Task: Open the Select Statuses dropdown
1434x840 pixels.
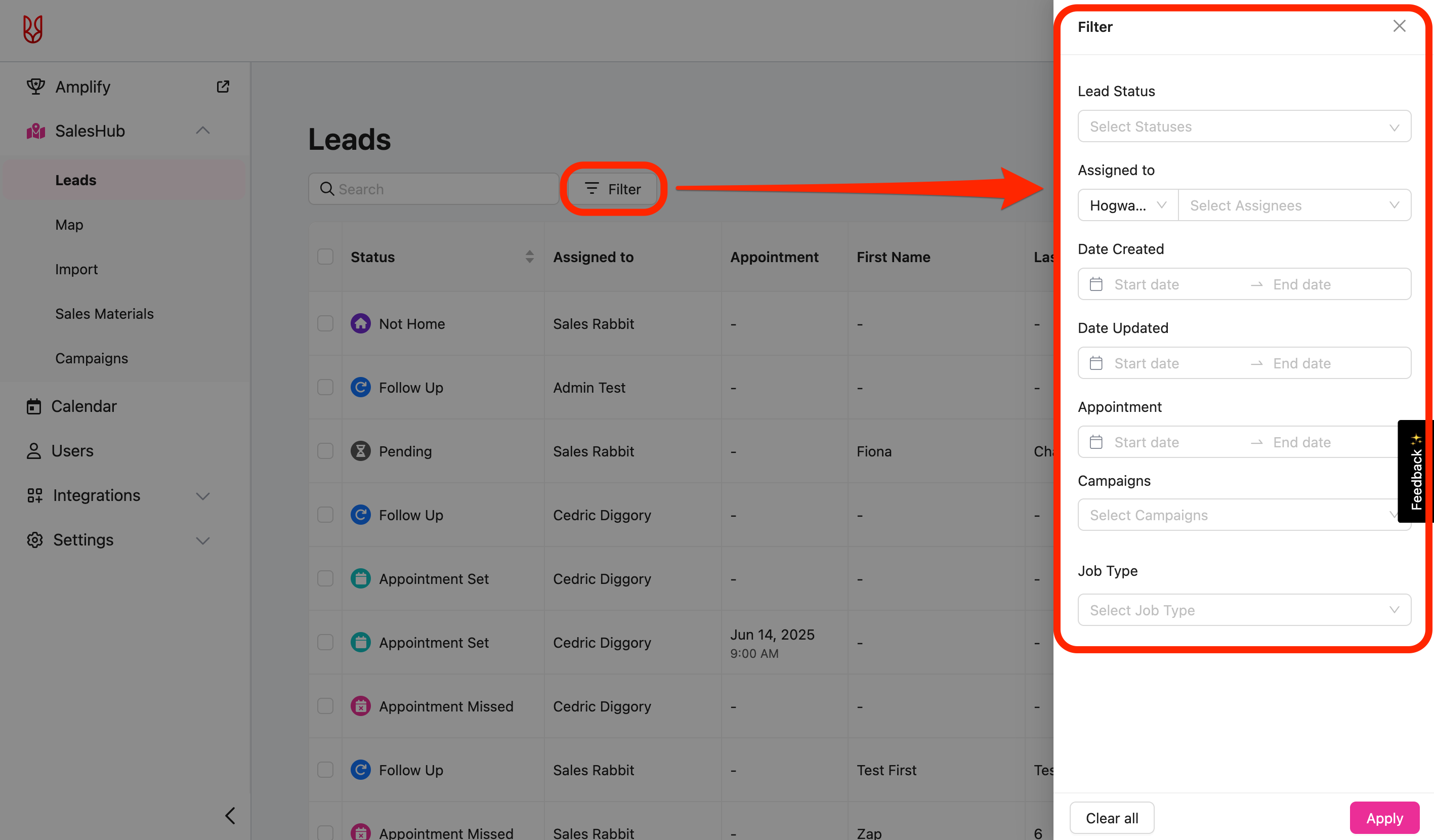Action: coord(1244,127)
